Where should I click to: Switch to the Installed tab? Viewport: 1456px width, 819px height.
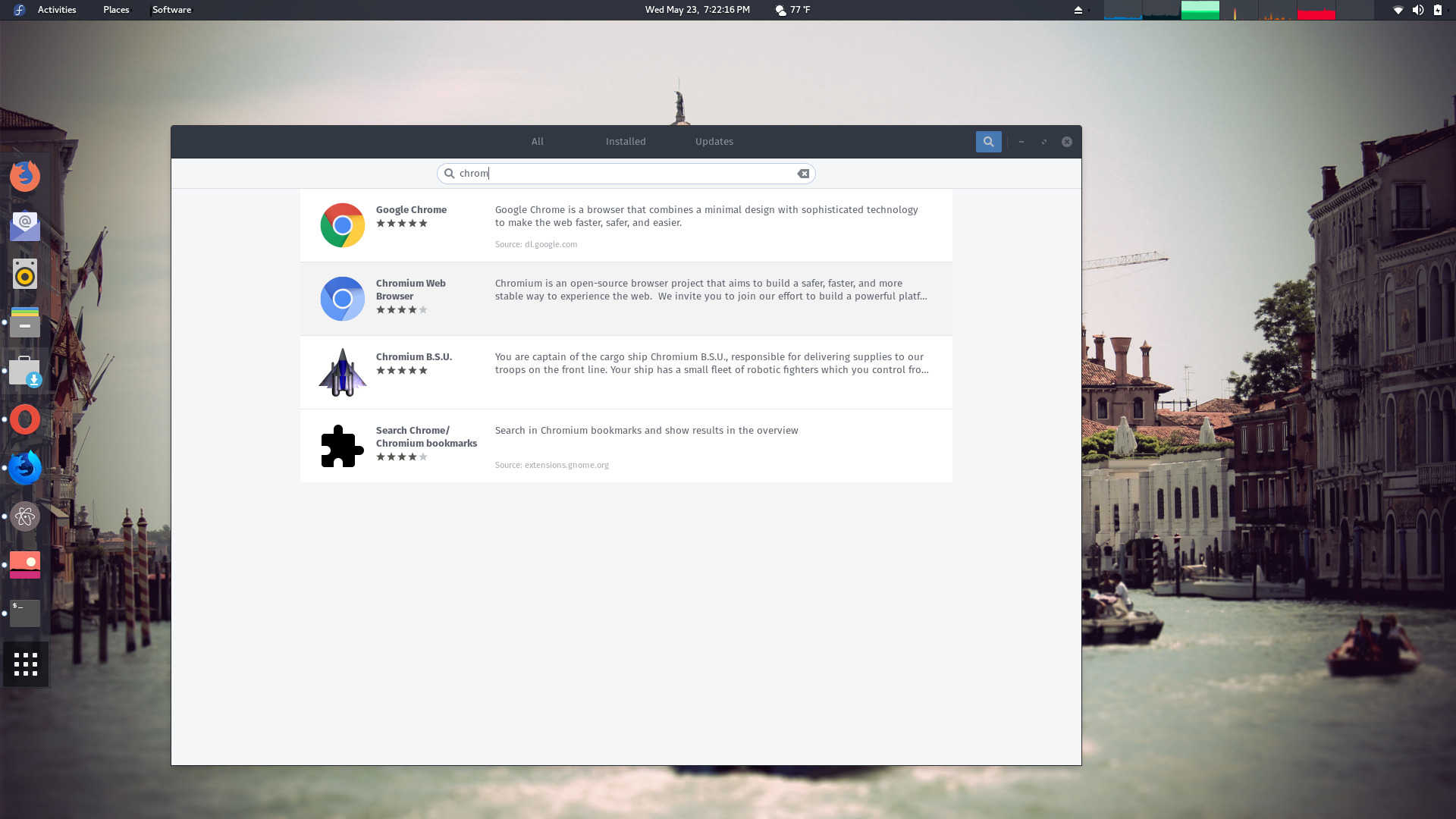(x=626, y=142)
